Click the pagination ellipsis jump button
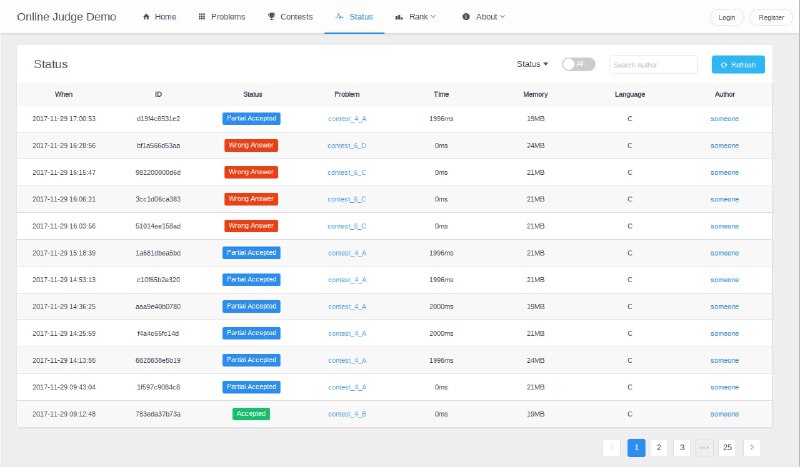Screen dimensions: 800x467 point(704,448)
